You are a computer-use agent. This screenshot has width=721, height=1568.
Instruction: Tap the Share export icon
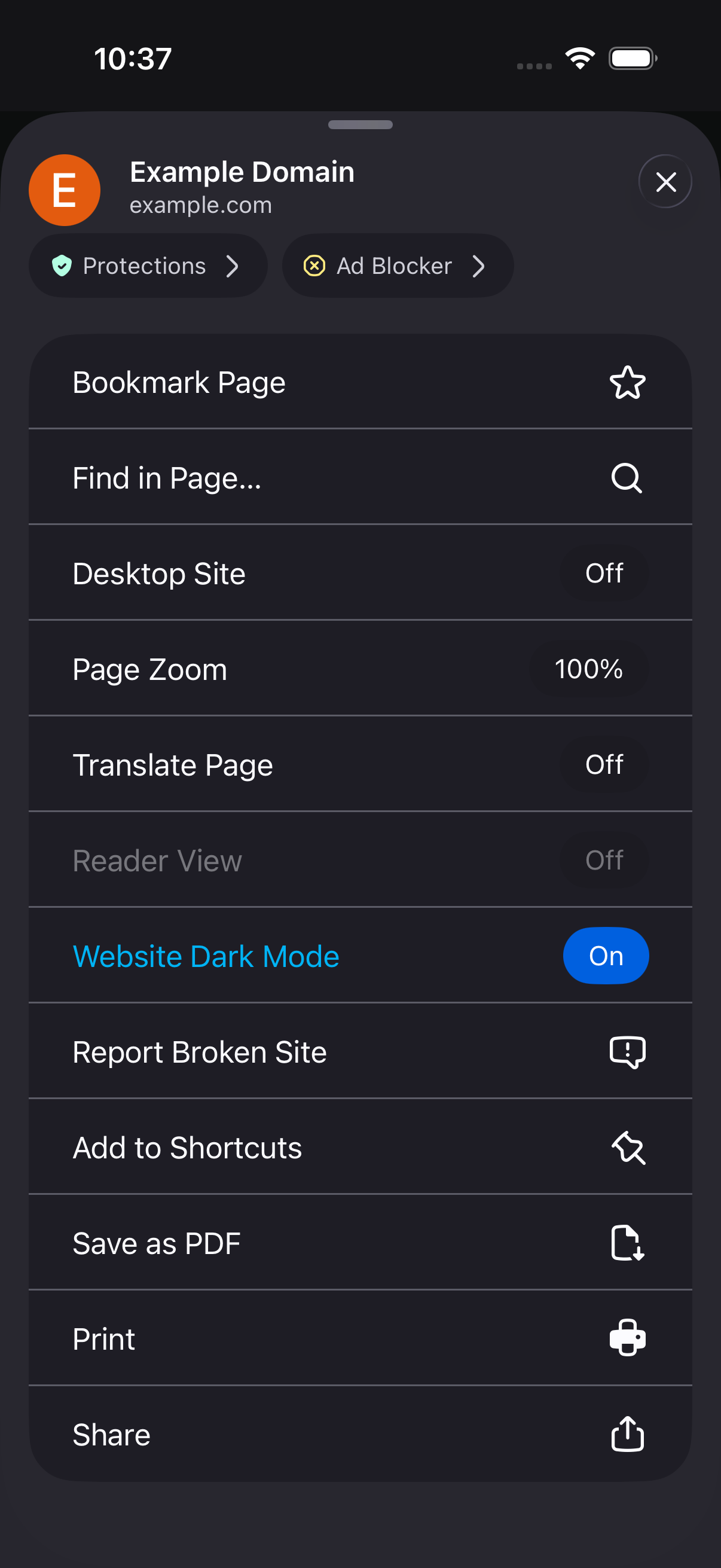click(x=627, y=1433)
